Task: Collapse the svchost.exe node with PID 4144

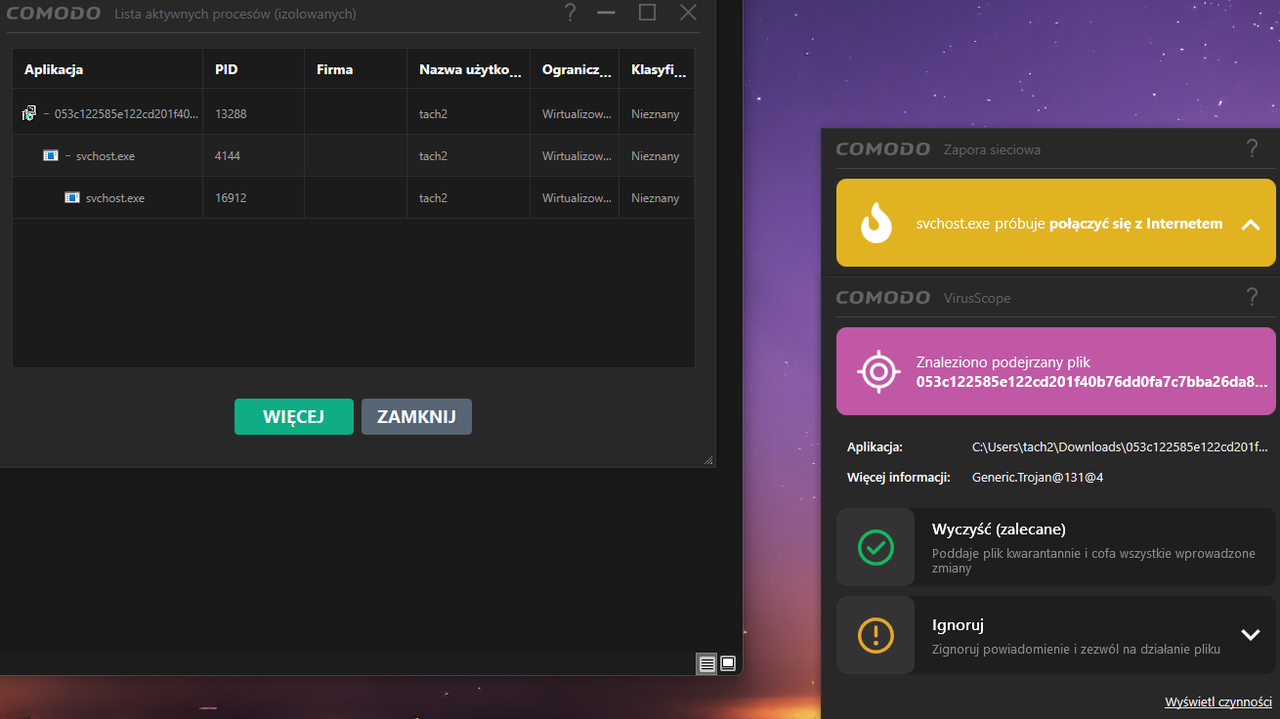Action: pyautogui.click(x=67, y=156)
